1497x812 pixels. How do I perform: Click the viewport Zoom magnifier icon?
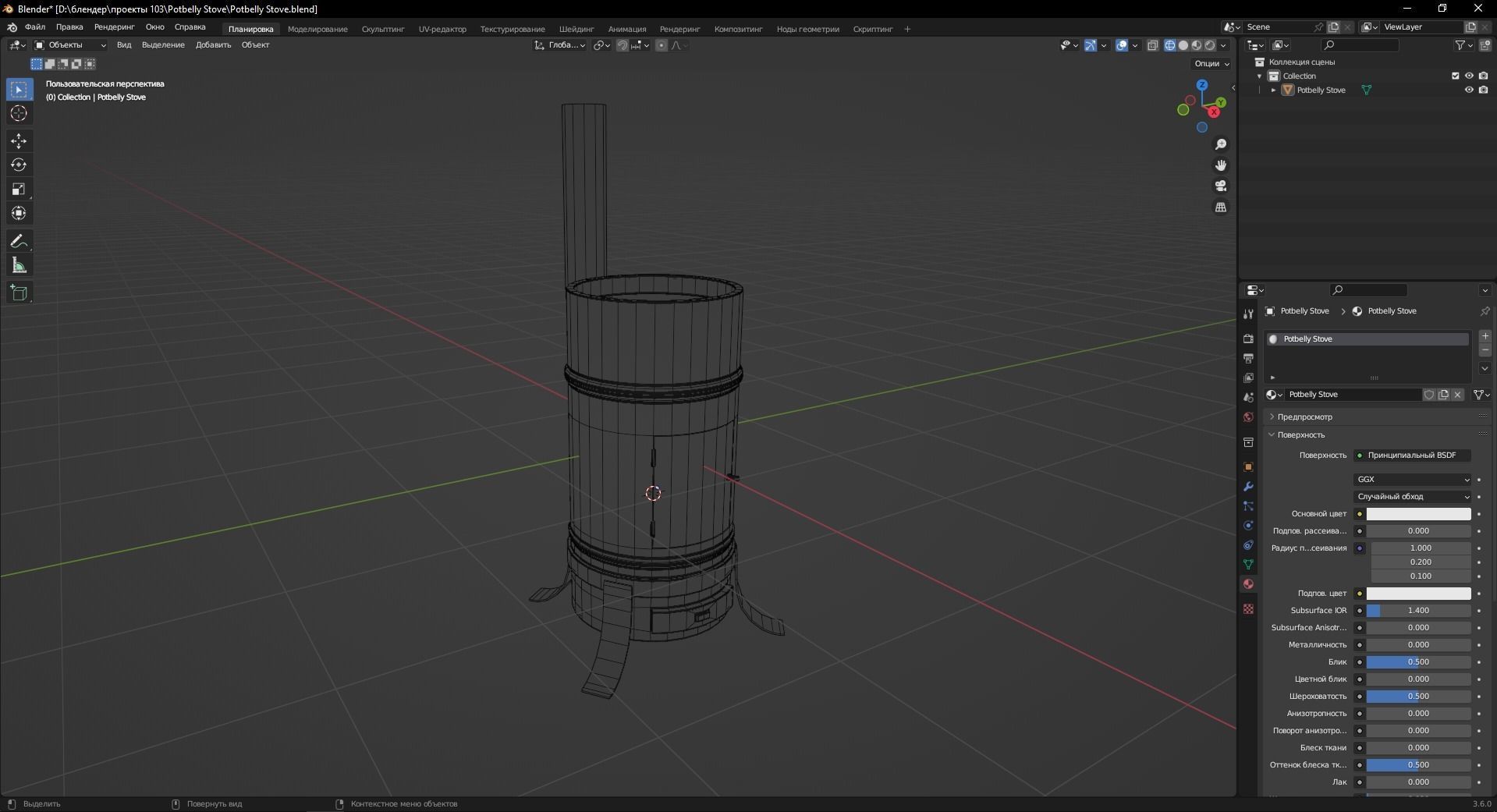[x=1221, y=144]
